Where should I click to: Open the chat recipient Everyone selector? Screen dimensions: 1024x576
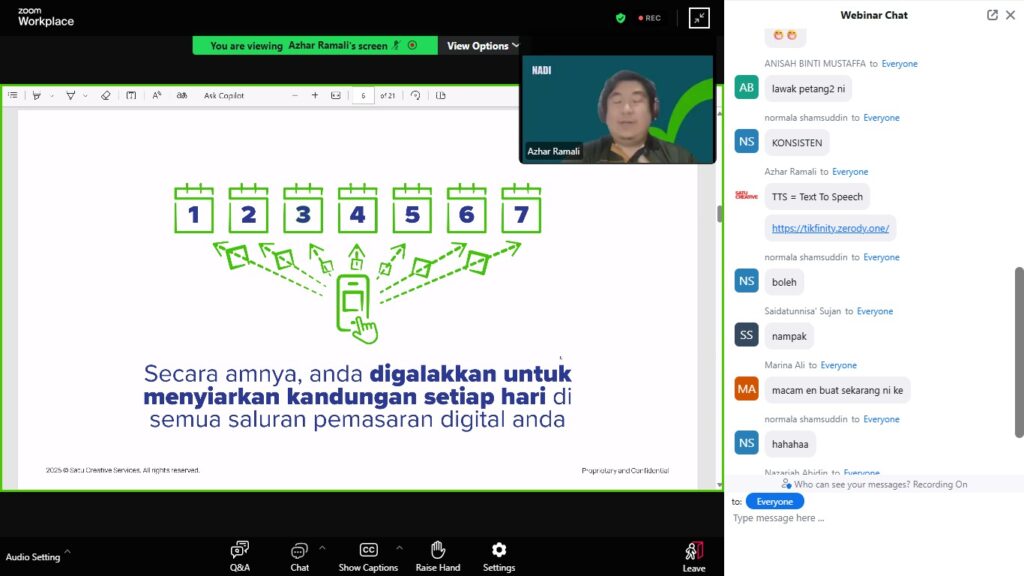(774, 501)
